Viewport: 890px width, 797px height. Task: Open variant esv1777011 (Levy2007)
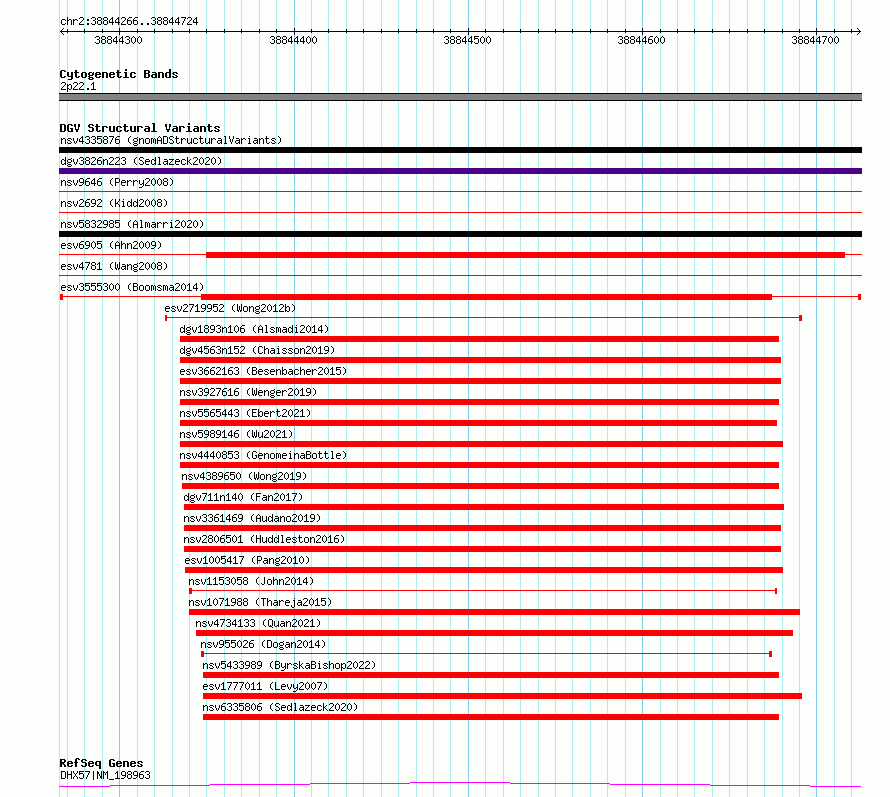(x=265, y=686)
